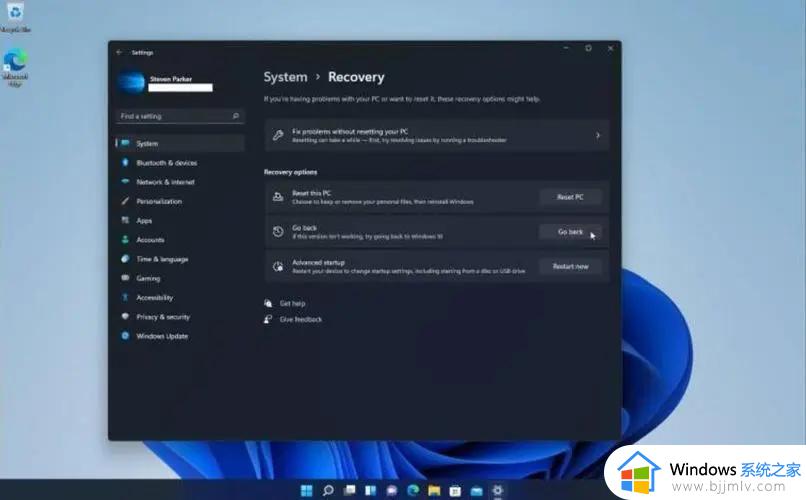Click the Gaming controller icon
The width and height of the screenshot is (806, 500).
tap(125, 278)
